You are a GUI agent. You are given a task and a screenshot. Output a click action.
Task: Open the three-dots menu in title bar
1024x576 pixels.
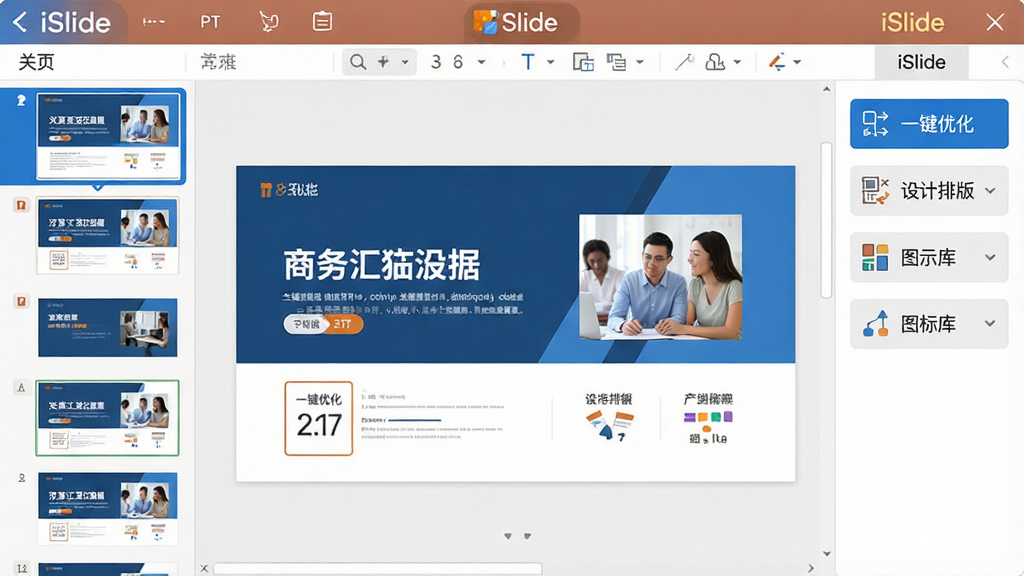pos(153,22)
